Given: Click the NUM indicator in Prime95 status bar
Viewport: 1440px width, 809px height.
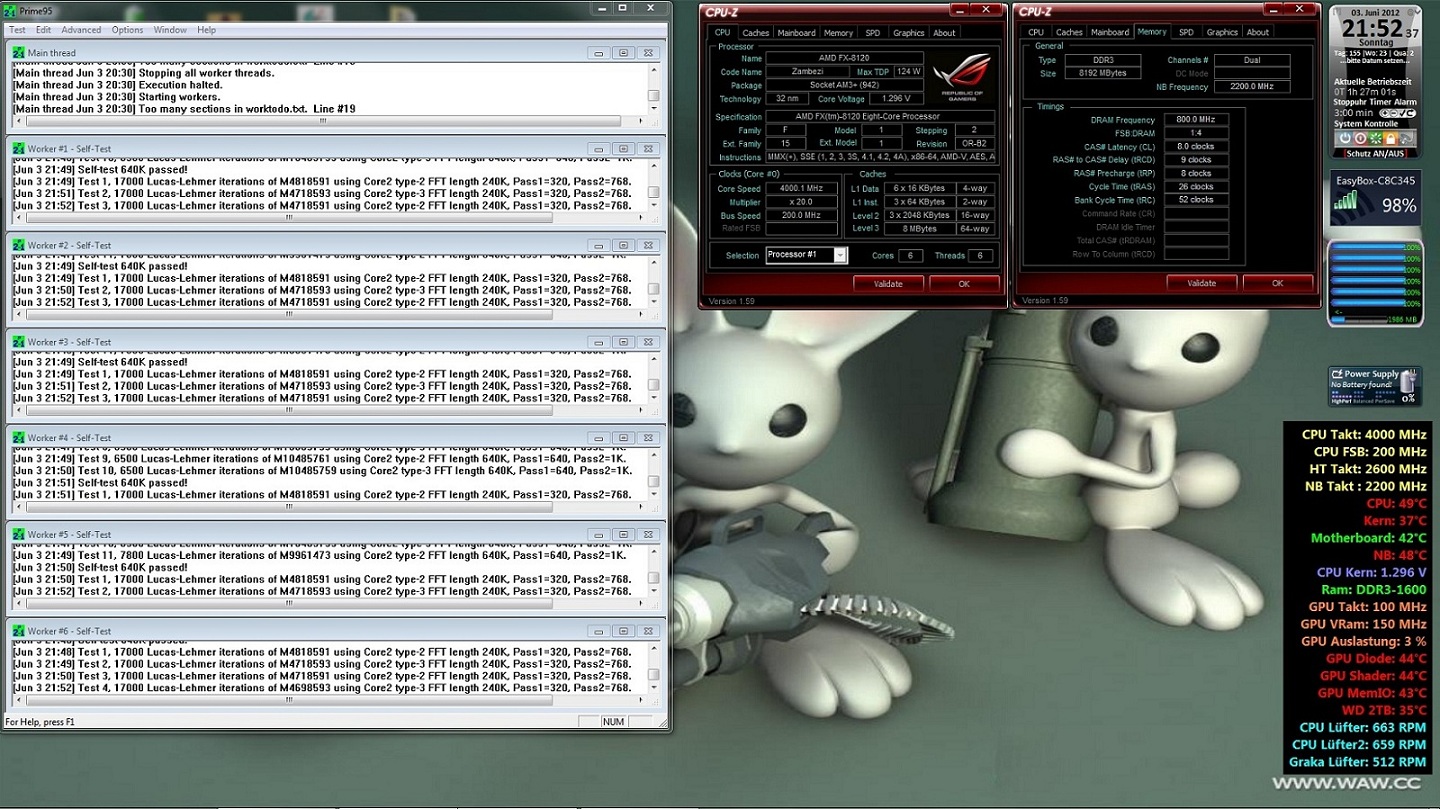Looking at the screenshot, I should (x=613, y=722).
